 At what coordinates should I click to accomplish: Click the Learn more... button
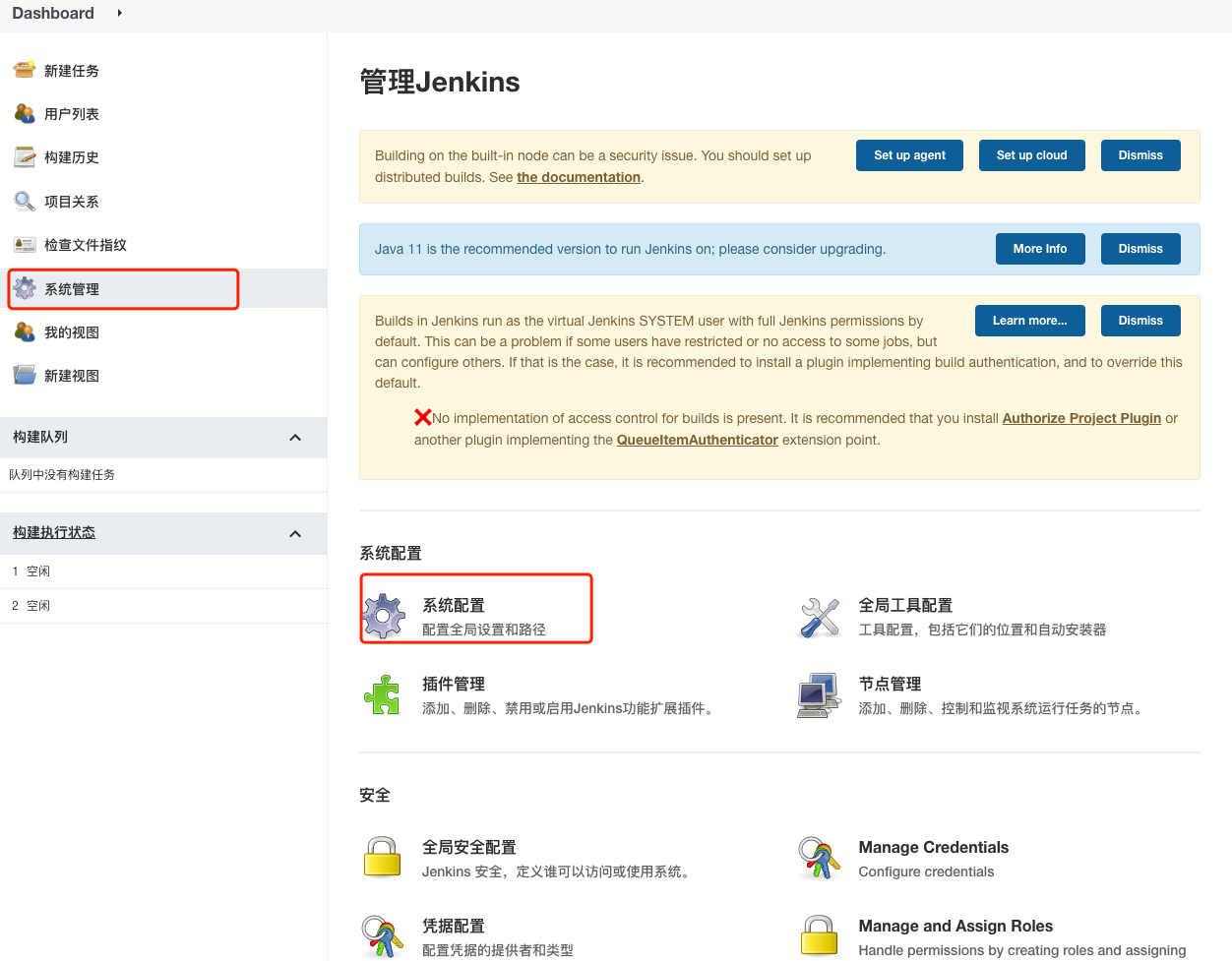tap(1029, 321)
